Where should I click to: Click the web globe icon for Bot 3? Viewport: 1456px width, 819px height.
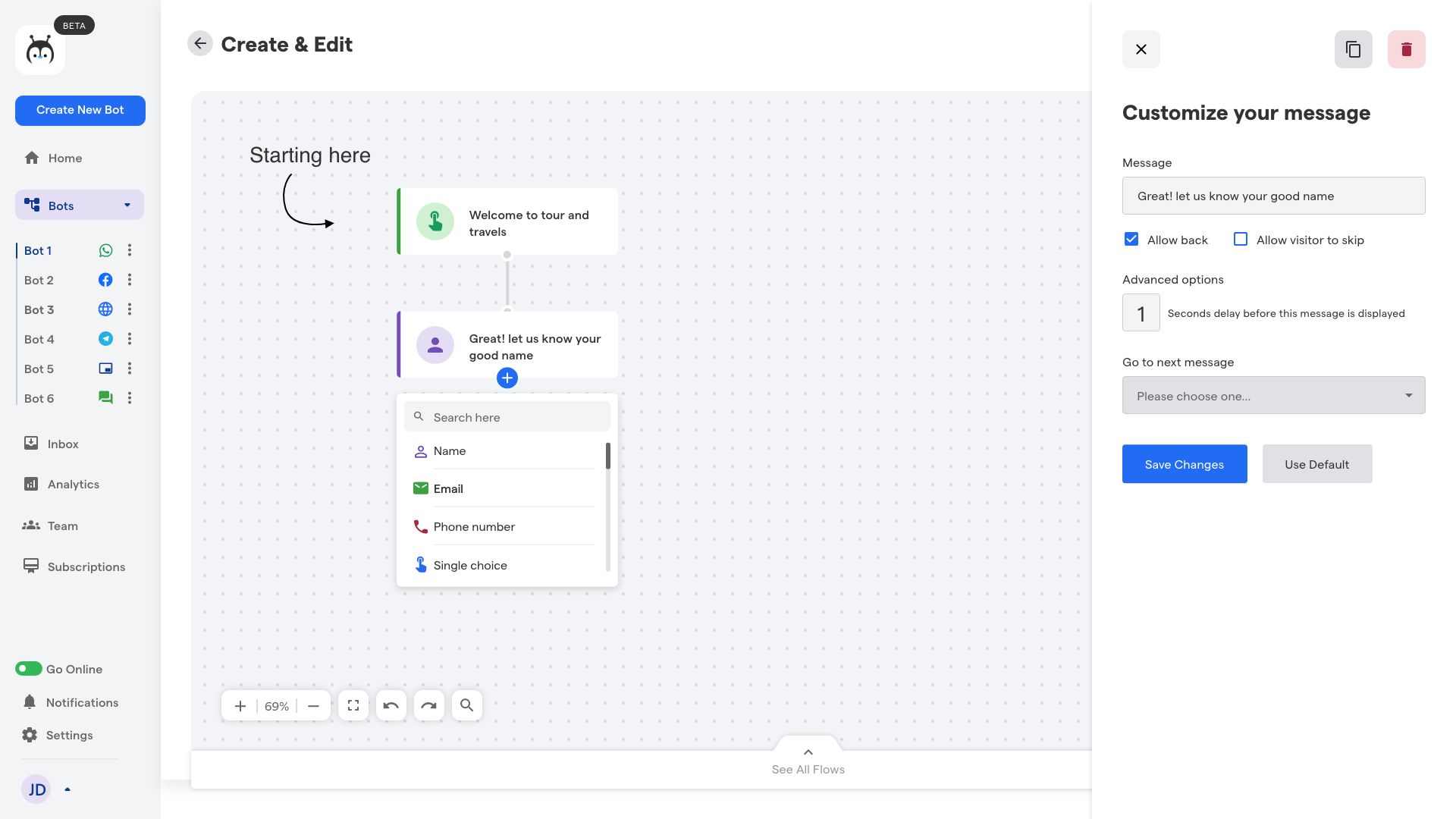pos(105,309)
